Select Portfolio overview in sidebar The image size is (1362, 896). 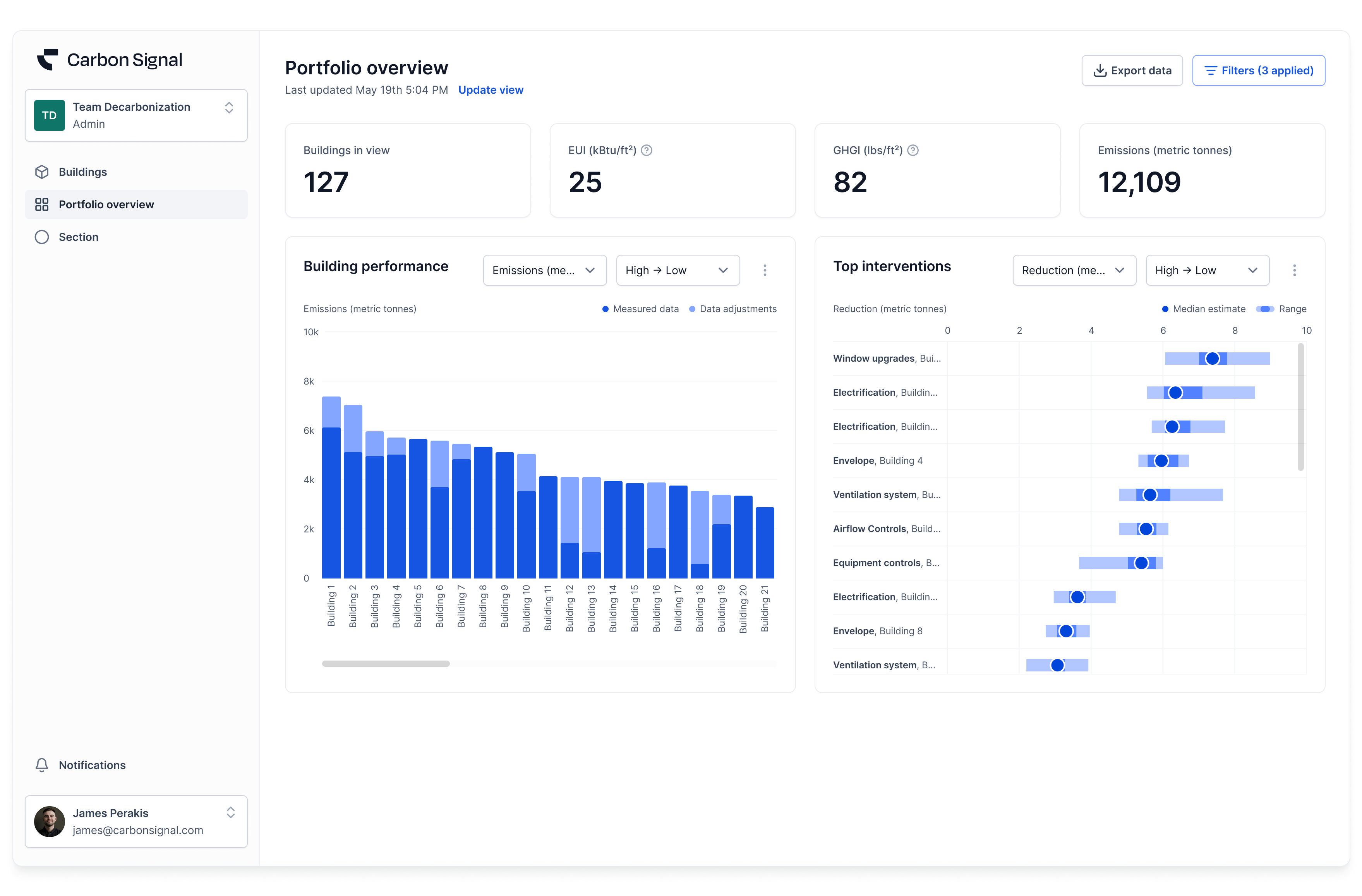106,204
